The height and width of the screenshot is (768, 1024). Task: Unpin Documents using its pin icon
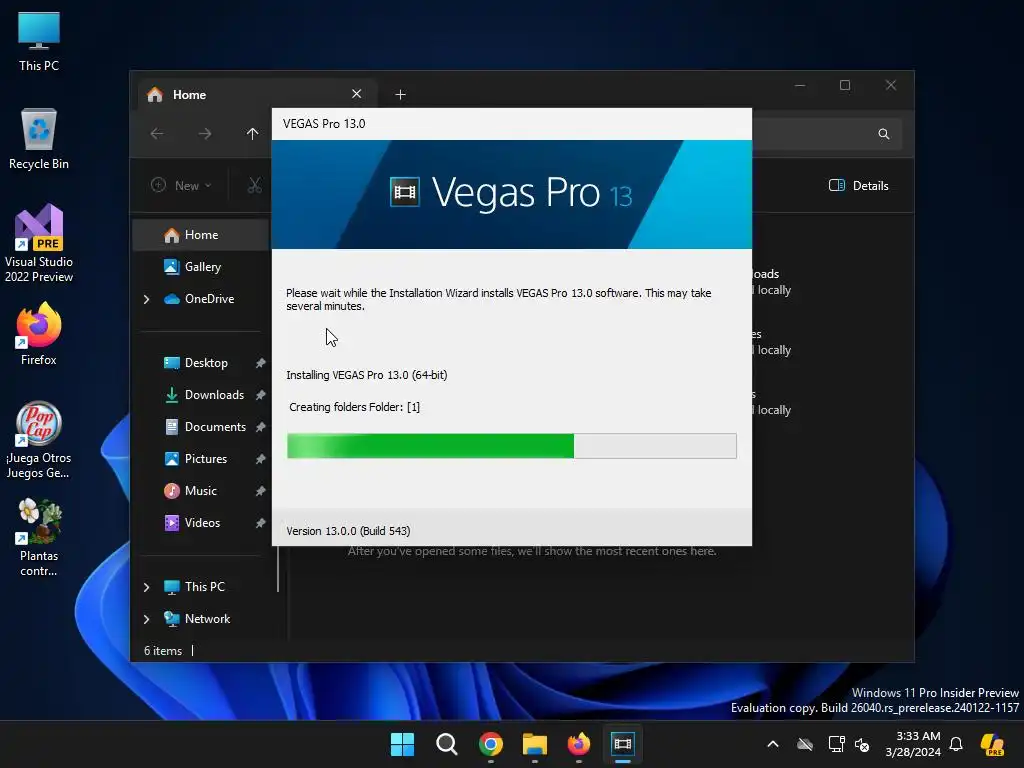261,427
